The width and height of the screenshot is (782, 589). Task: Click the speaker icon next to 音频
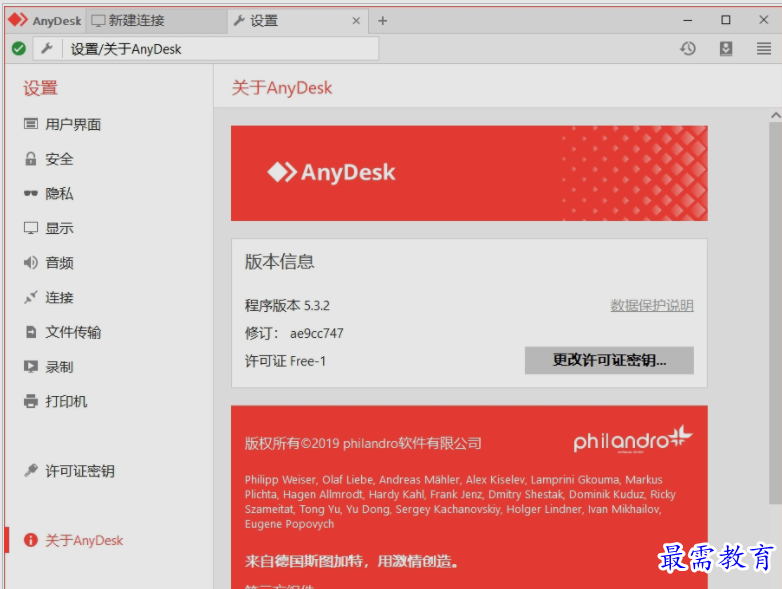coord(30,263)
